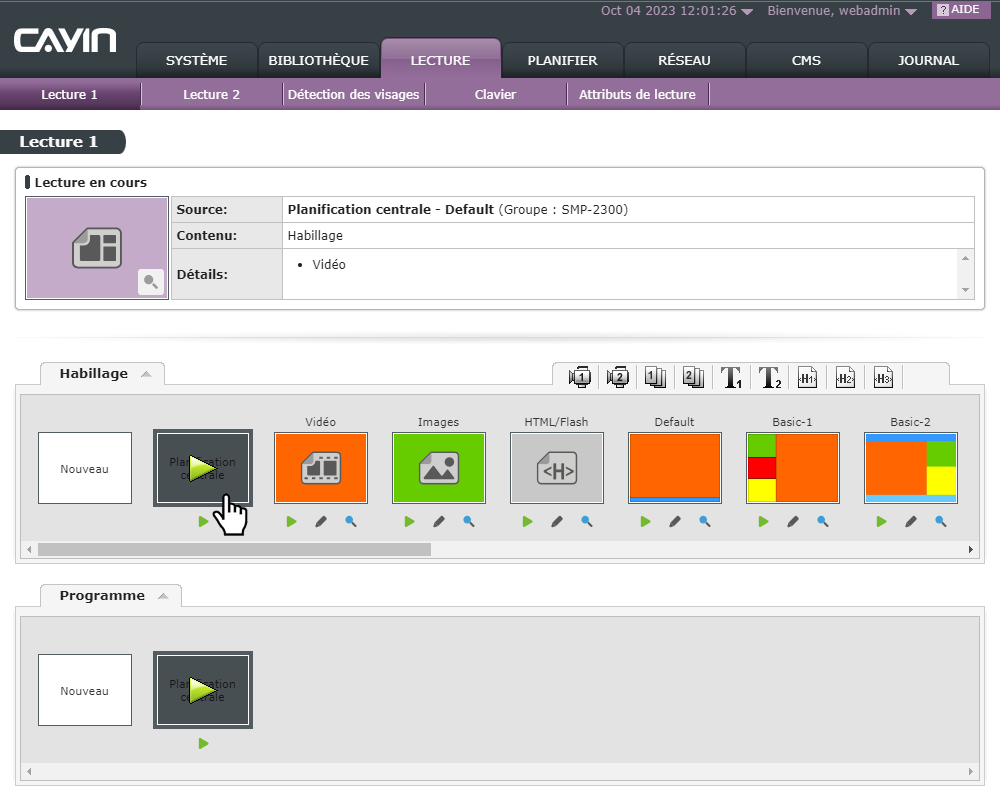This screenshot has height=799, width=1000.
Task: Play the Default skin
Action: point(645,522)
